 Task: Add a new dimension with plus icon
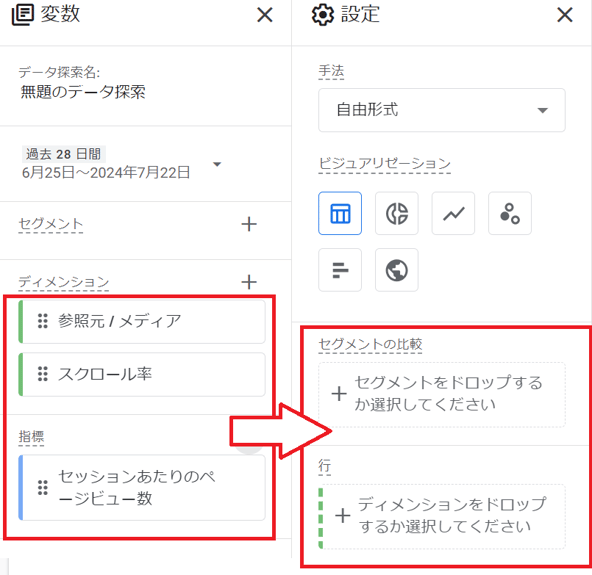point(249,282)
